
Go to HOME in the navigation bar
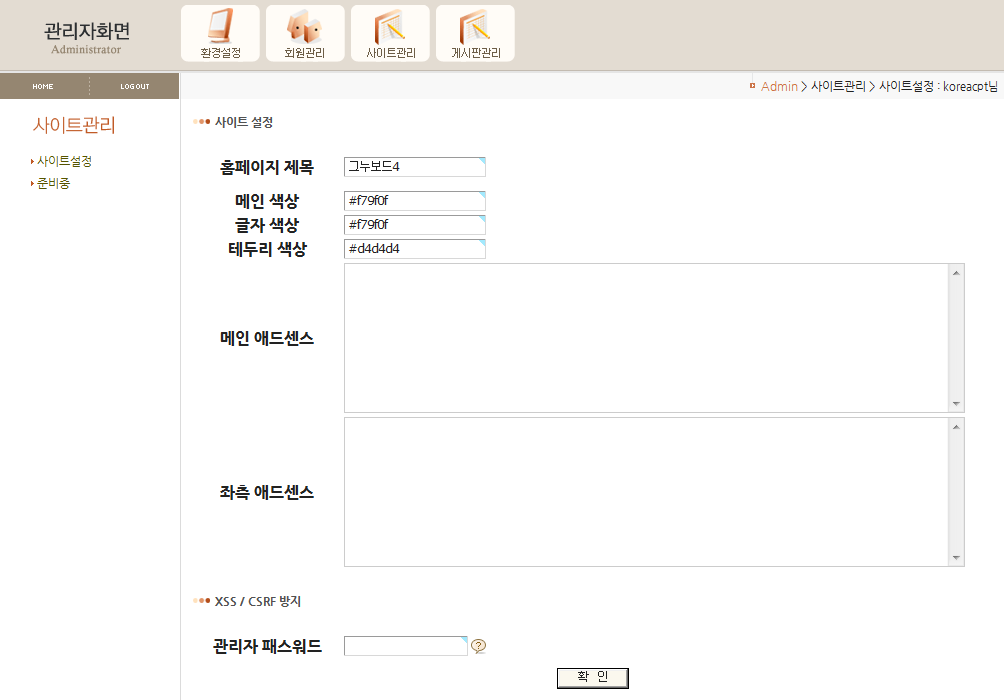click(x=43, y=87)
